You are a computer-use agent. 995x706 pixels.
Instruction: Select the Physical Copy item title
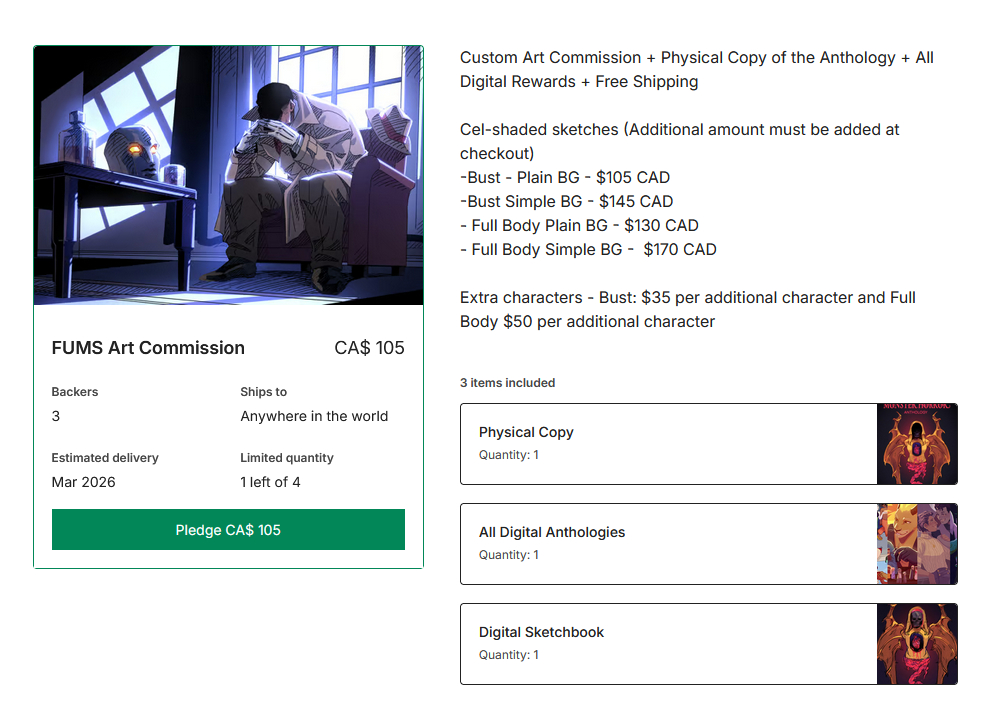pyautogui.click(x=526, y=432)
